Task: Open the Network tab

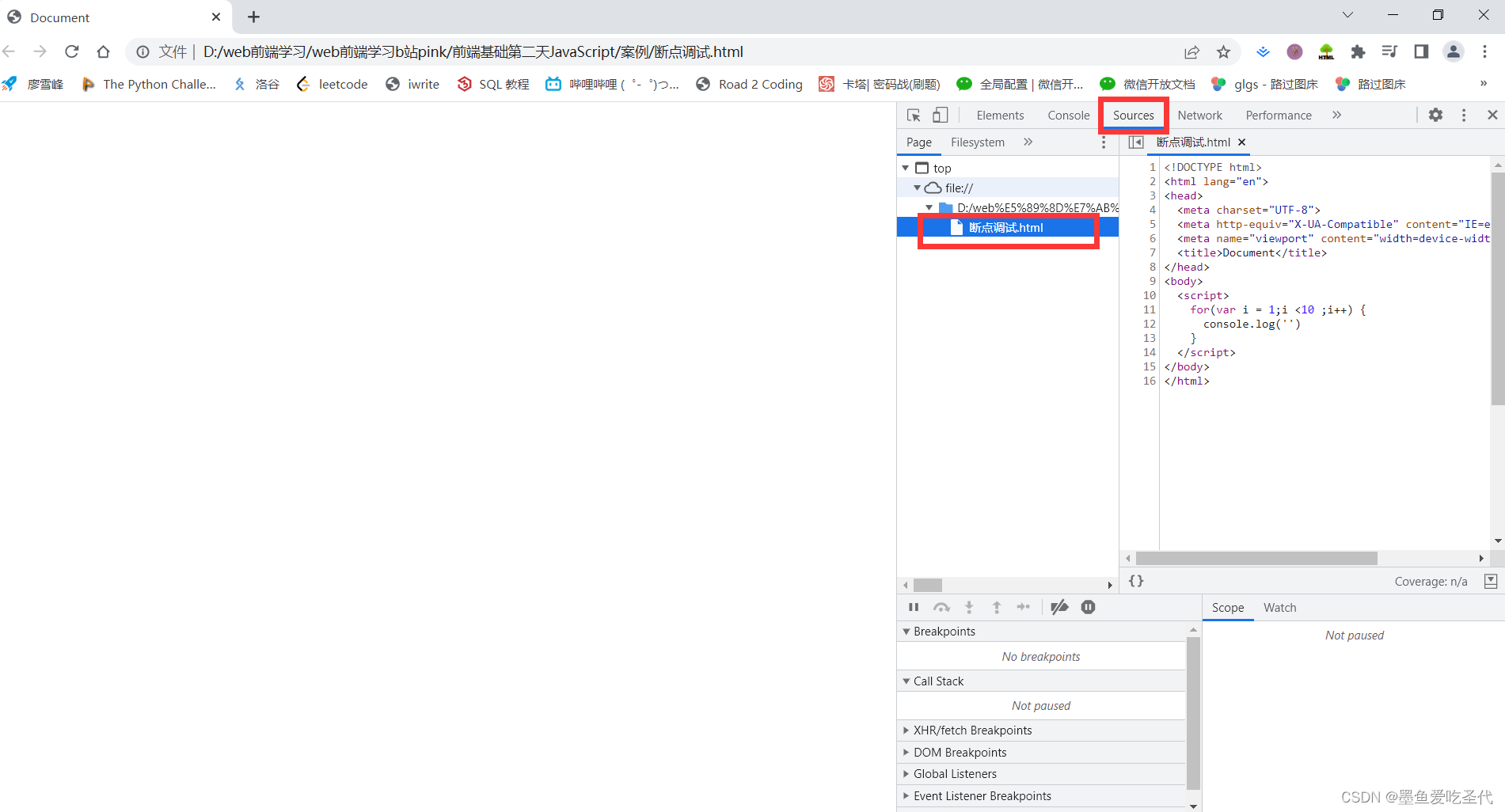Action: point(1199,116)
